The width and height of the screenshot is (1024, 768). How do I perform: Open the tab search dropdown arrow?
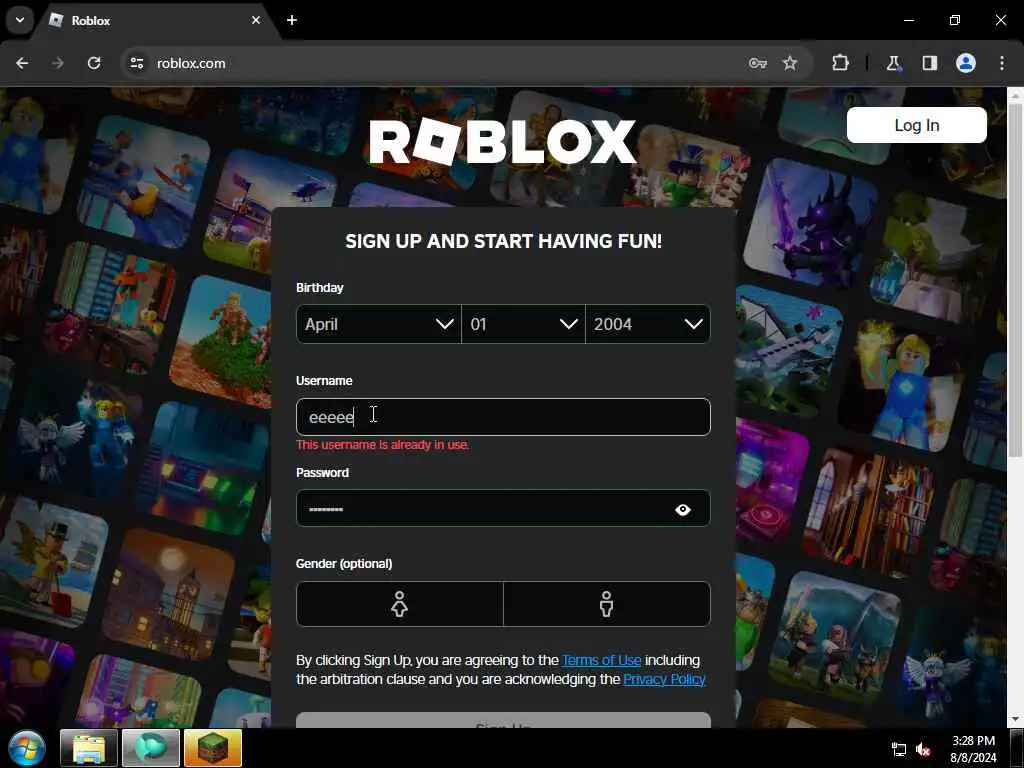pyautogui.click(x=20, y=20)
